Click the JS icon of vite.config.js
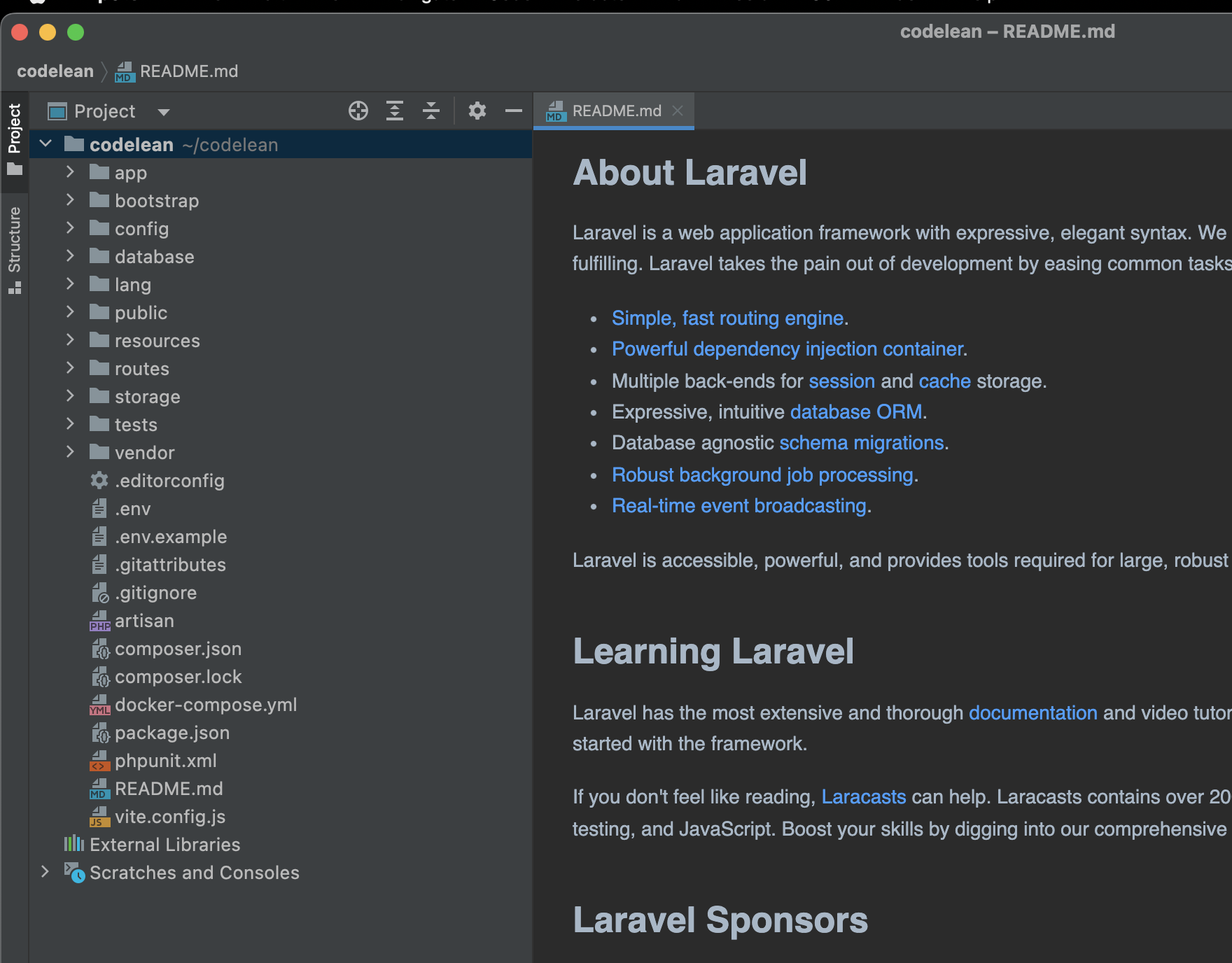Viewport: 1232px width, 963px height. pos(100,817)
